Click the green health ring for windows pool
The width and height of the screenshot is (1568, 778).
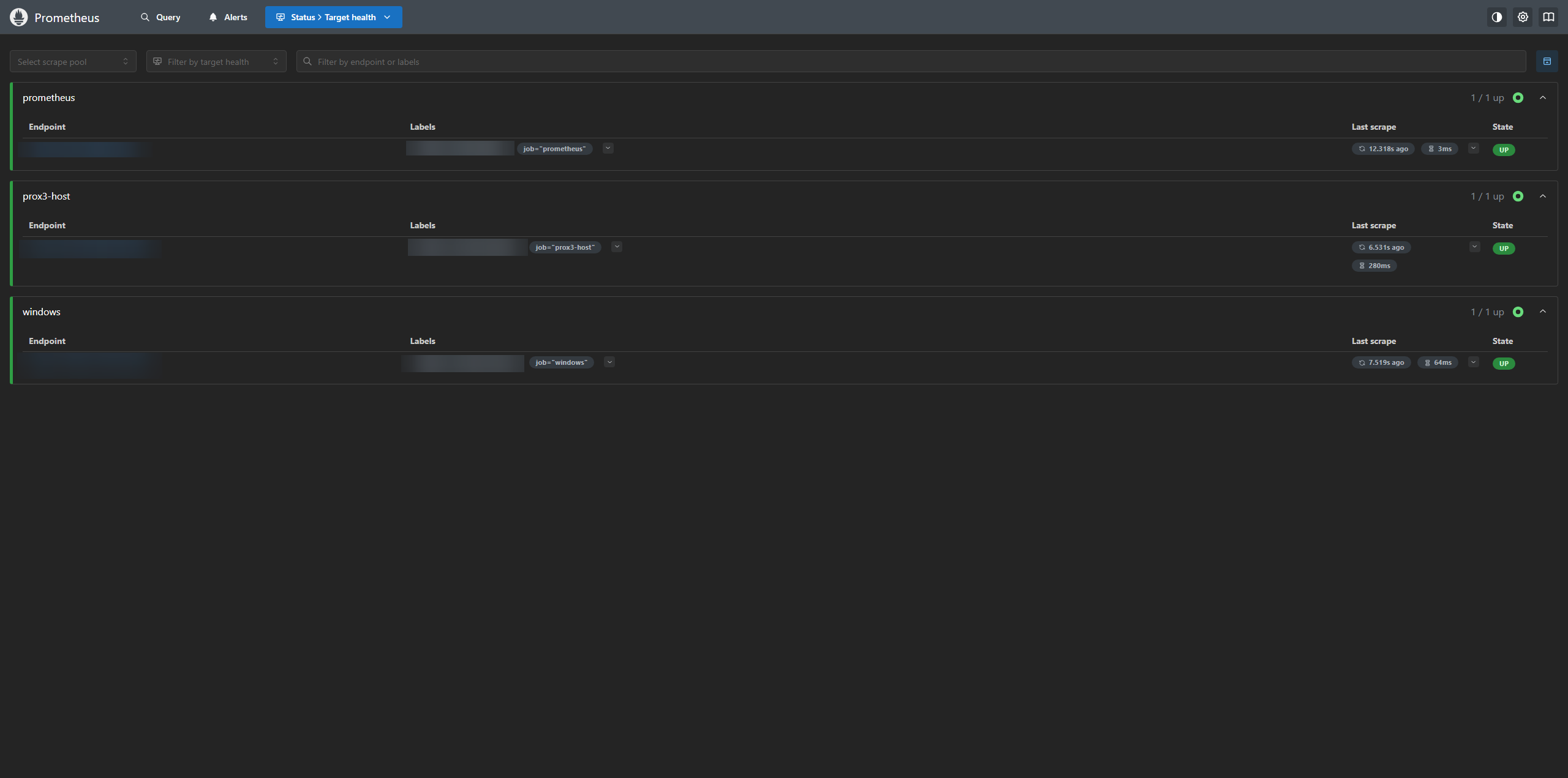[x=1518, y=312]
